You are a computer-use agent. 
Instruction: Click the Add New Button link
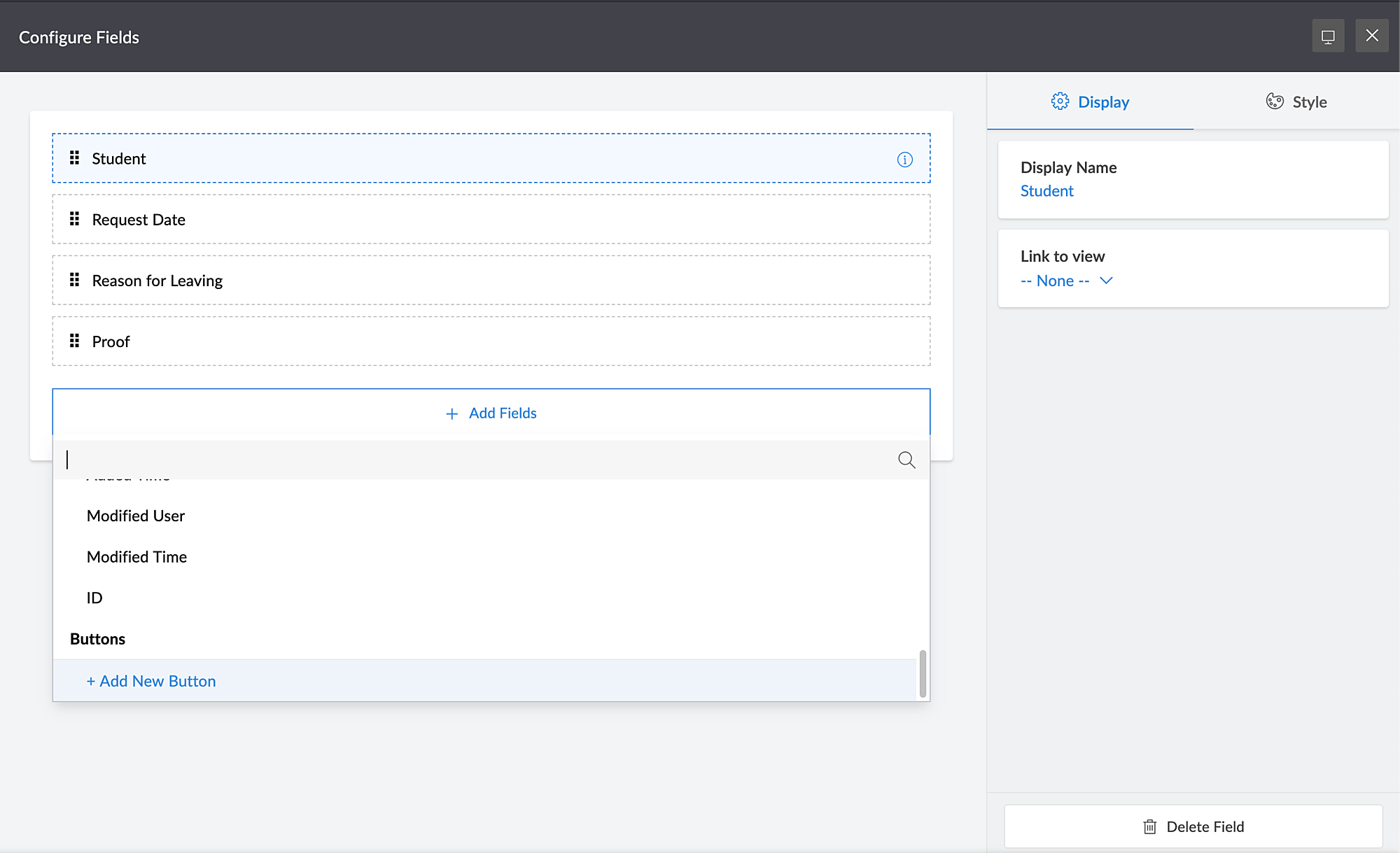click(151, 681)
